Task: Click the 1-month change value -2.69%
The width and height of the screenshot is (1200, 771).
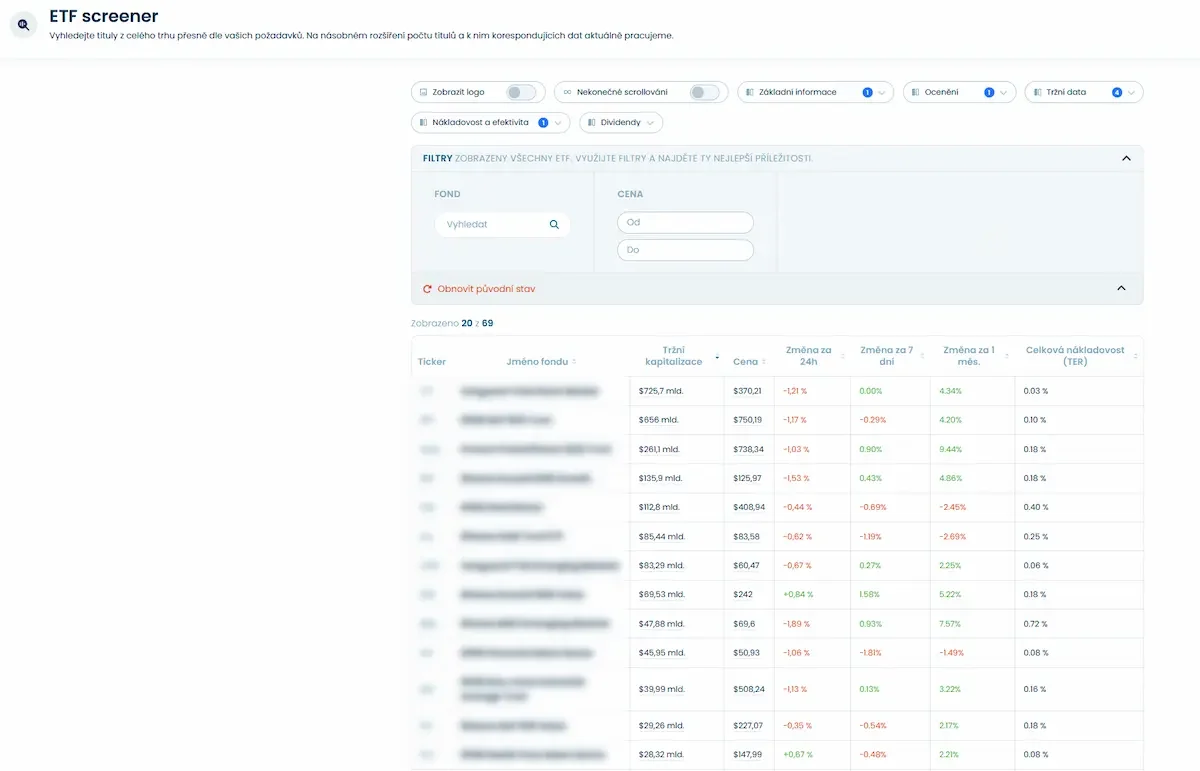Action: click(x=952, y=536)
